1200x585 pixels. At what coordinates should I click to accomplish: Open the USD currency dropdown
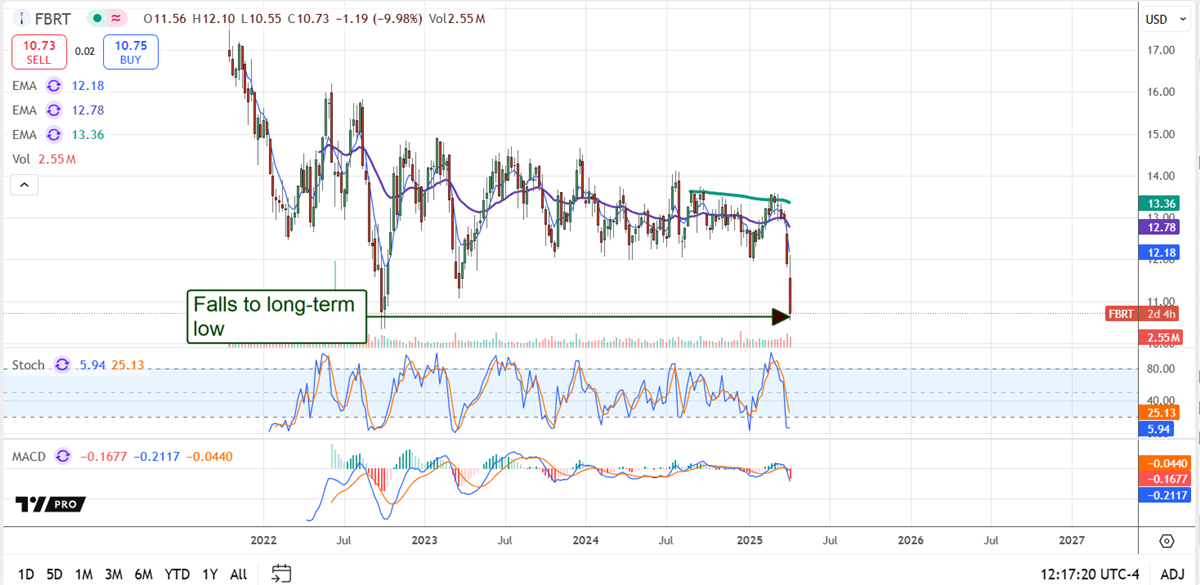(x=1166, y=18)
